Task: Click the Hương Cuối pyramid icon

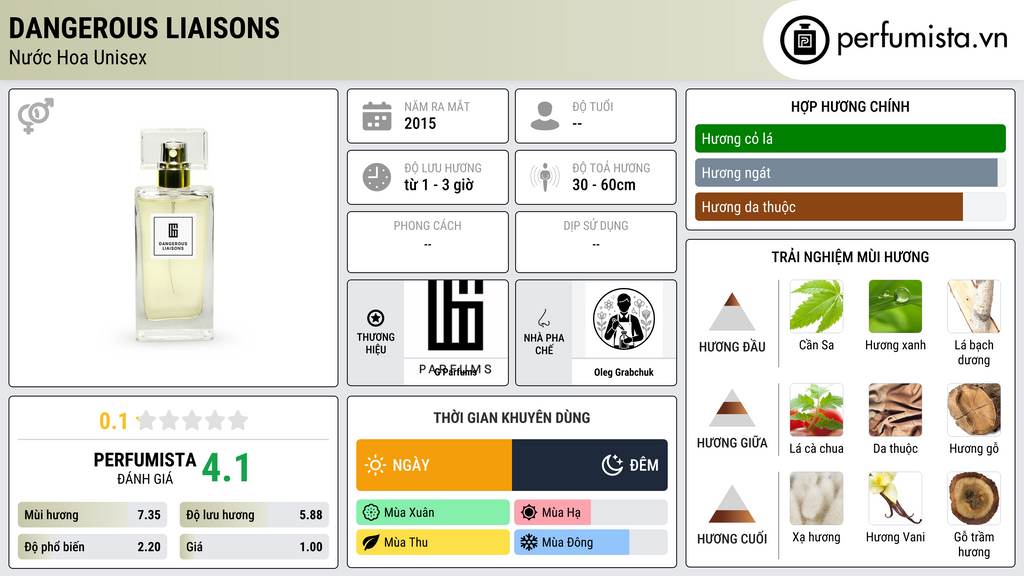Action: coord(732,504)
